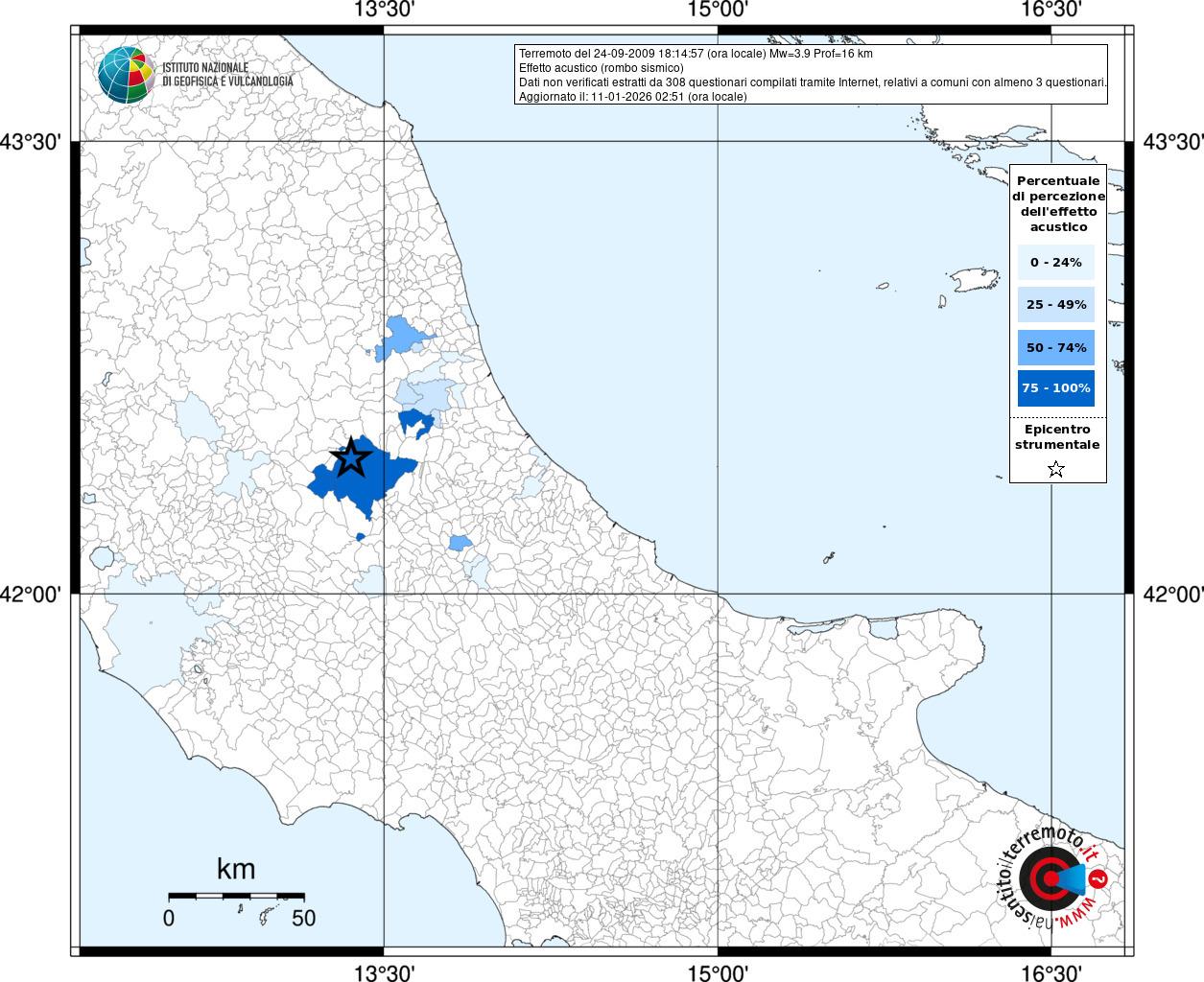Viewport: 1204px width, 982px height.
Task: Click 'Istituto Nazionale di Geofisica e Vulcanologia' text
Action: [227, 75]
